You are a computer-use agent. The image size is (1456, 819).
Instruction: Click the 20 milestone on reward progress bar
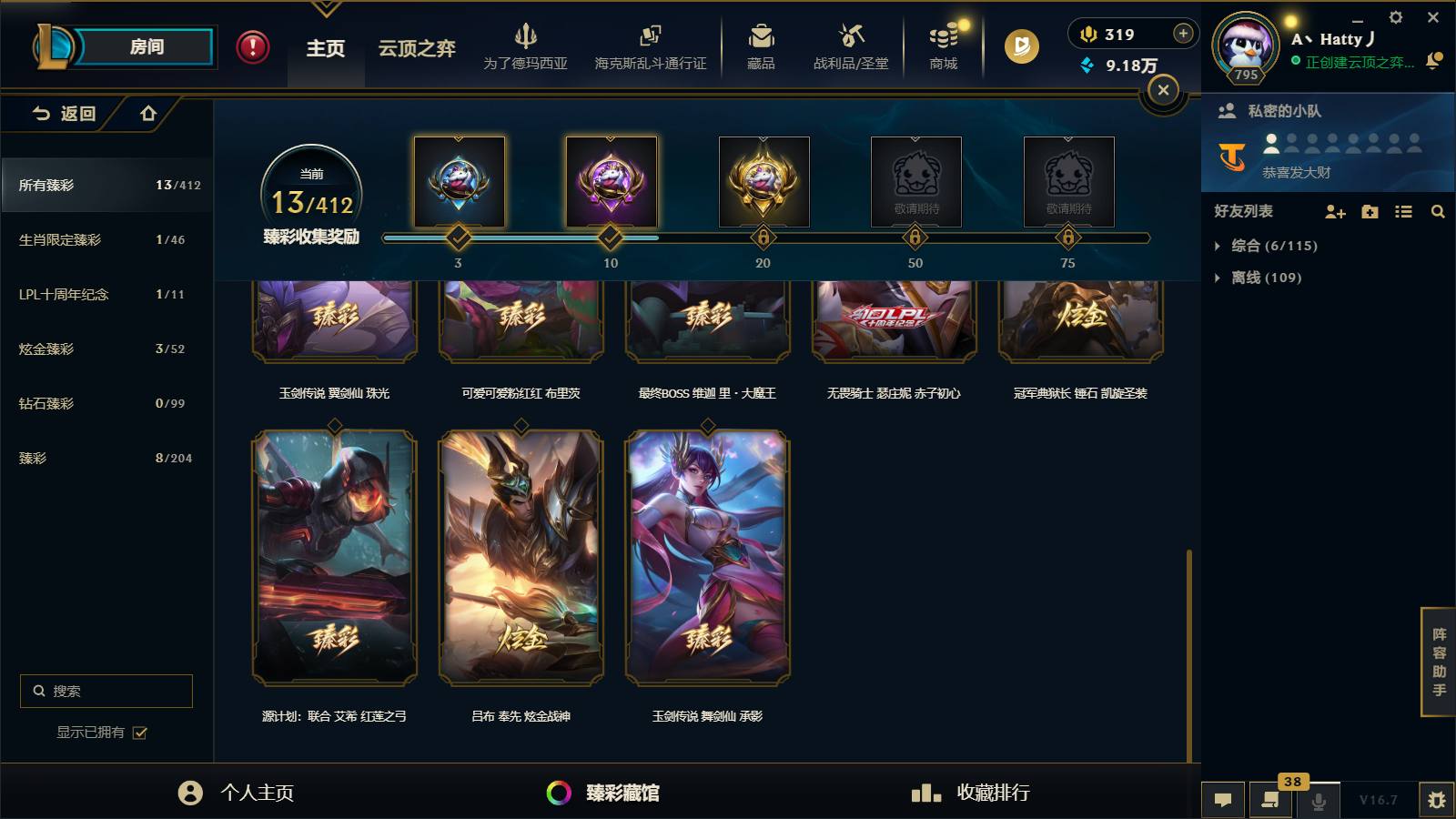tap(763, 238)
